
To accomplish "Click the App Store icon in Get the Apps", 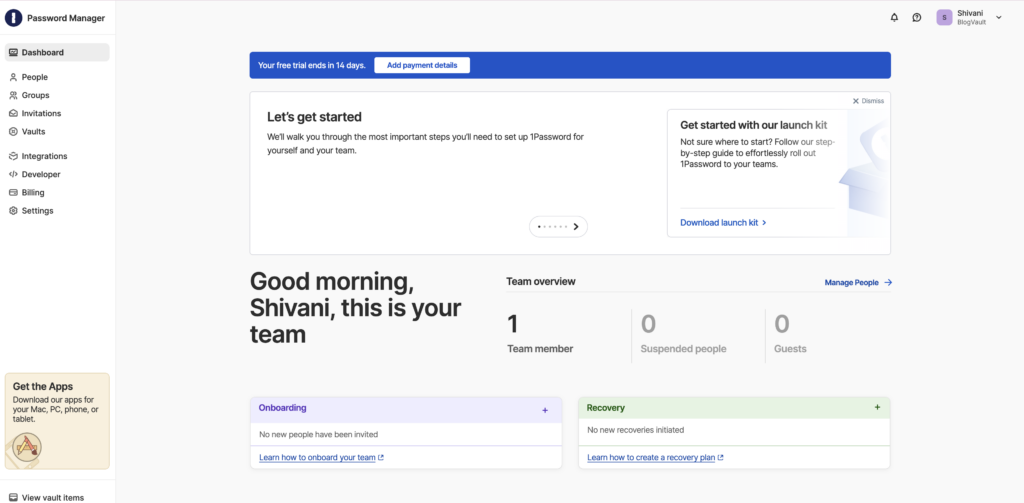I will coord(27,447).
